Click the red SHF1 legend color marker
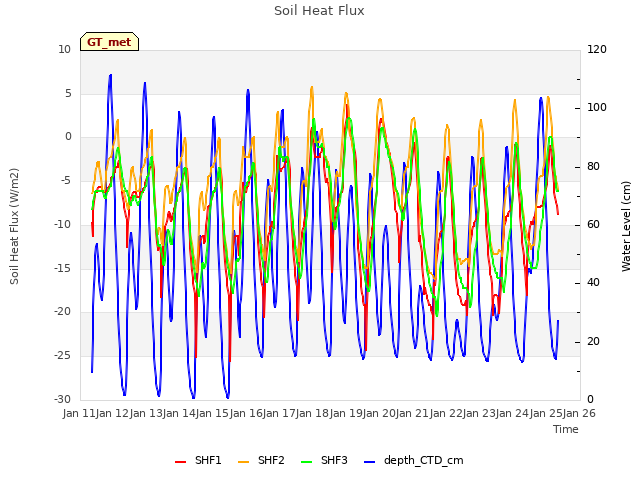 click(180, 462)
